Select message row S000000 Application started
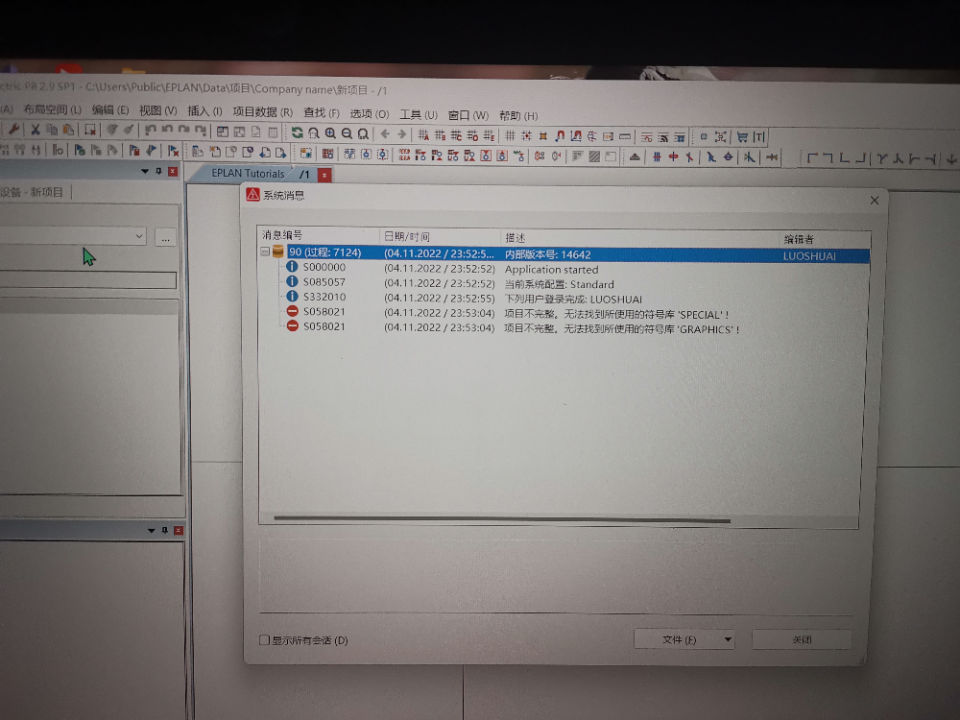 (x=563, y=269)
